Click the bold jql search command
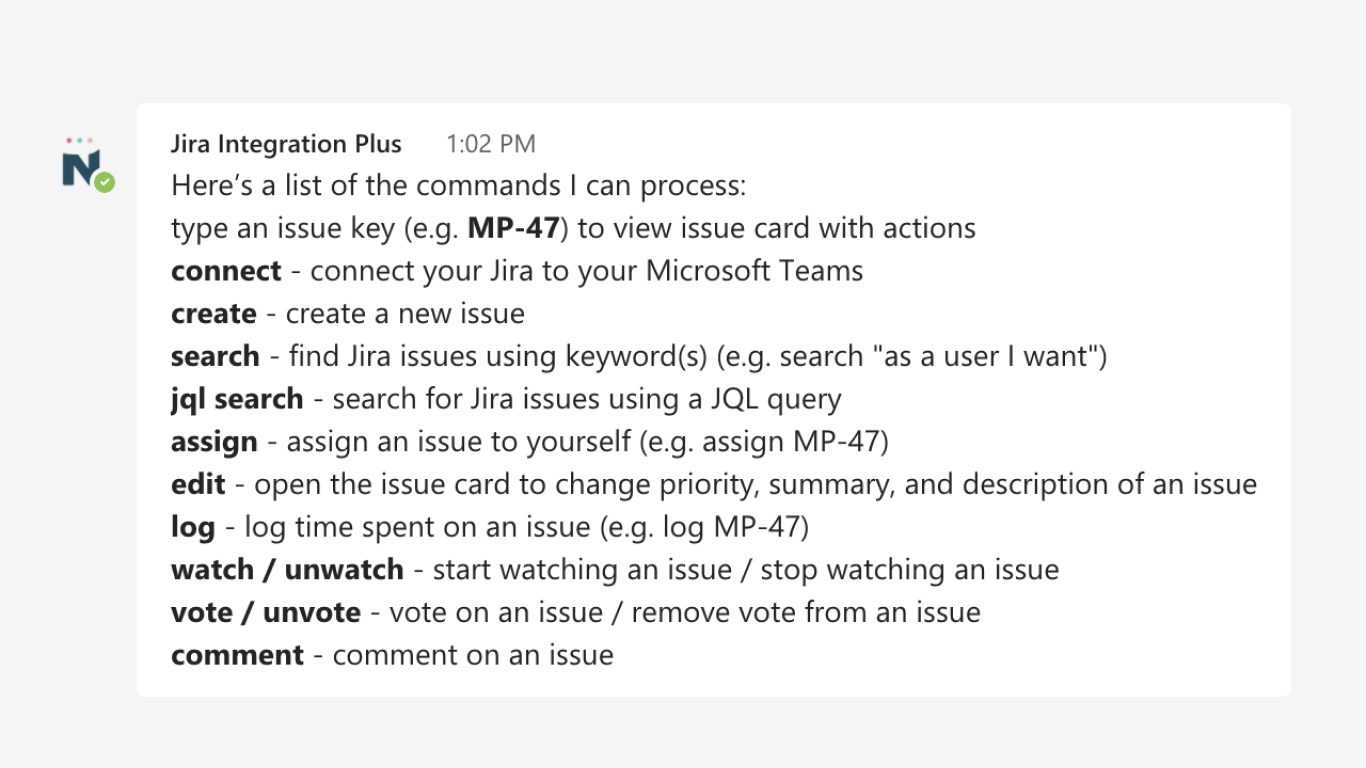 (237, 399)
